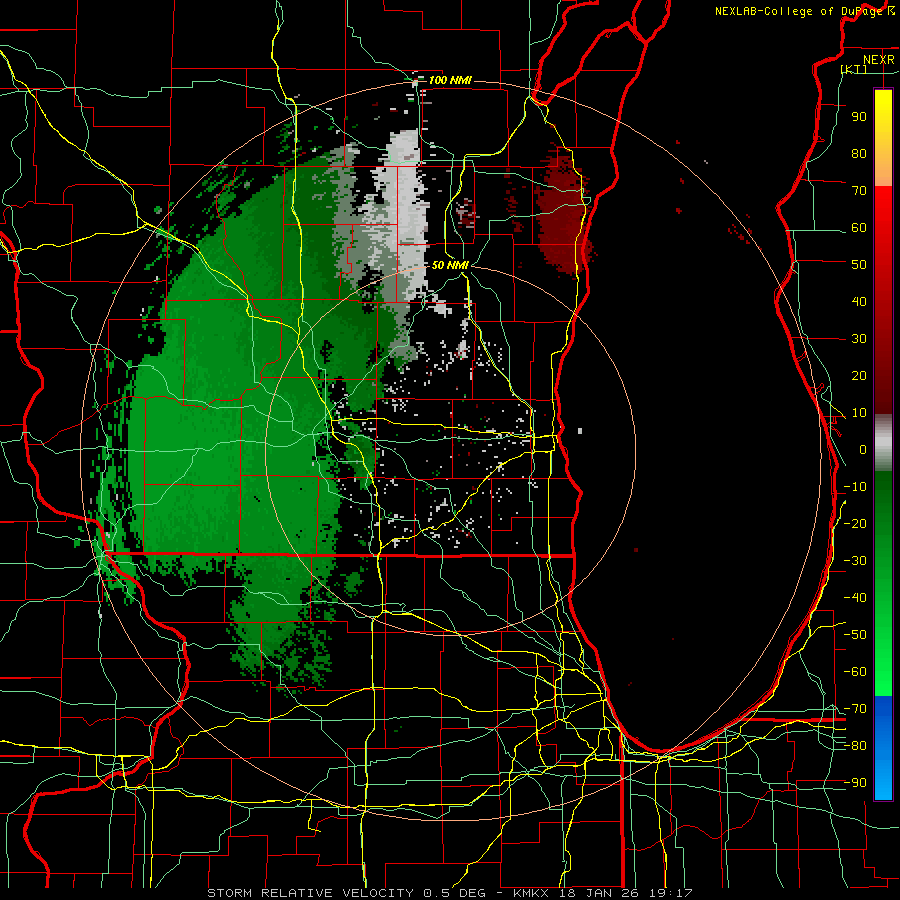Click the 80 value on the velocity scale
900x900 pixels.
click(859, 153)
